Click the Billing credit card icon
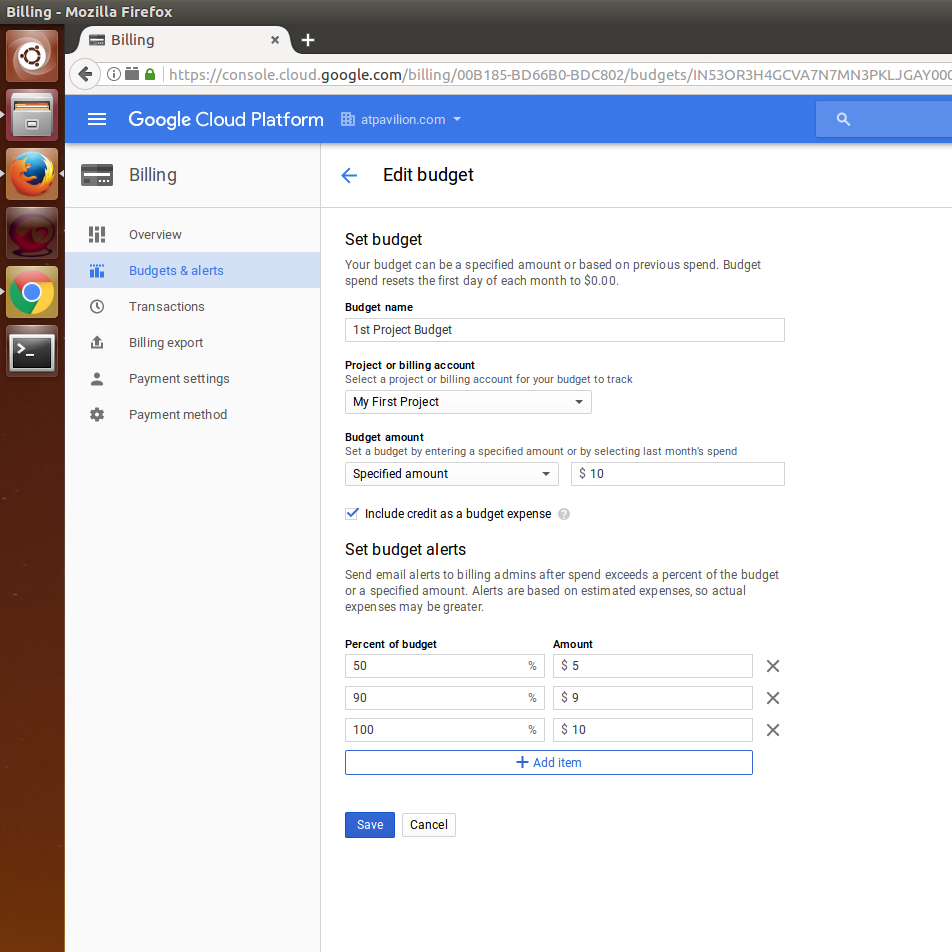Screen dimensions: 952x952 click(x=97, y=175)
